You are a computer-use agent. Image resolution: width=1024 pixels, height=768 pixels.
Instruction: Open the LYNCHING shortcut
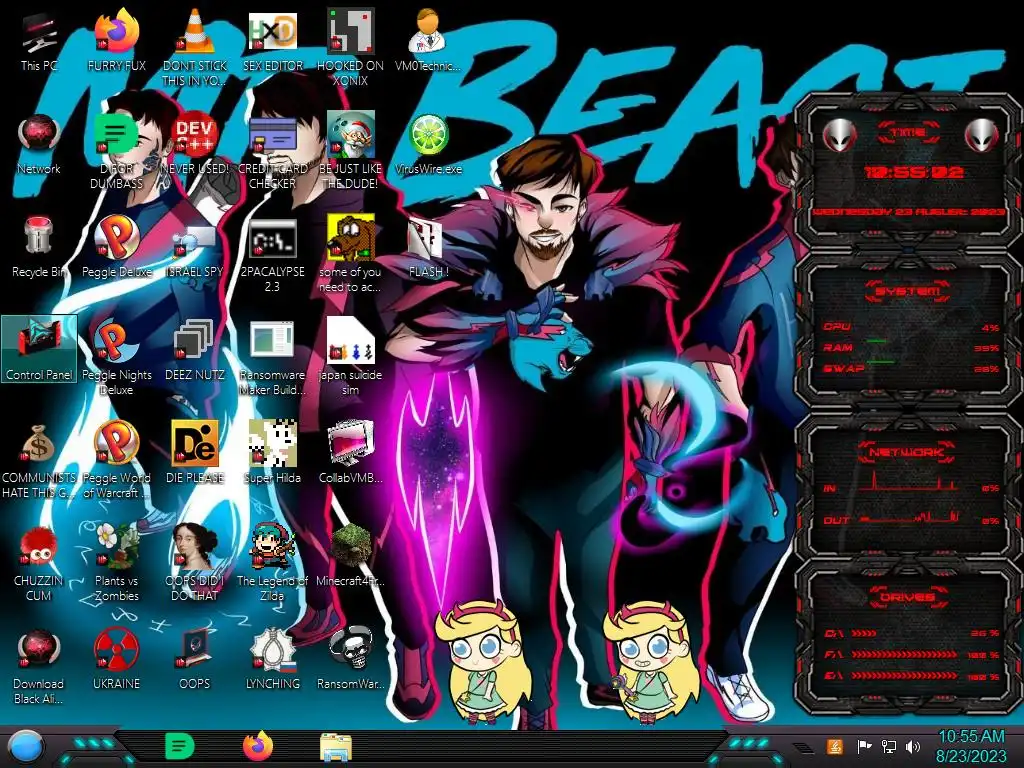[272, 661]
